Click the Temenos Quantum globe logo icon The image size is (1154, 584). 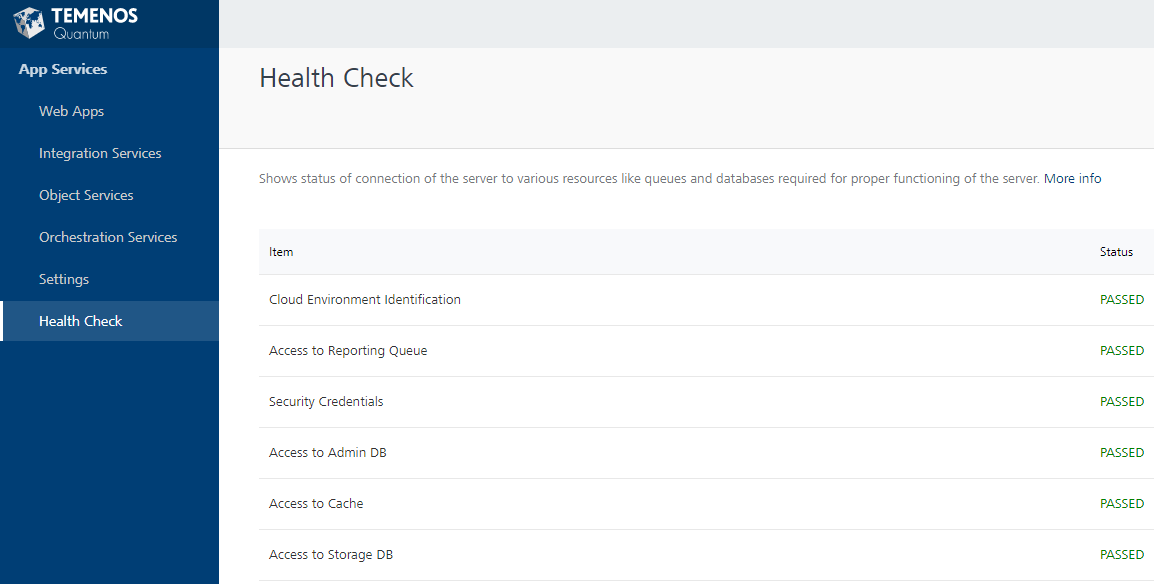[29, 23]
